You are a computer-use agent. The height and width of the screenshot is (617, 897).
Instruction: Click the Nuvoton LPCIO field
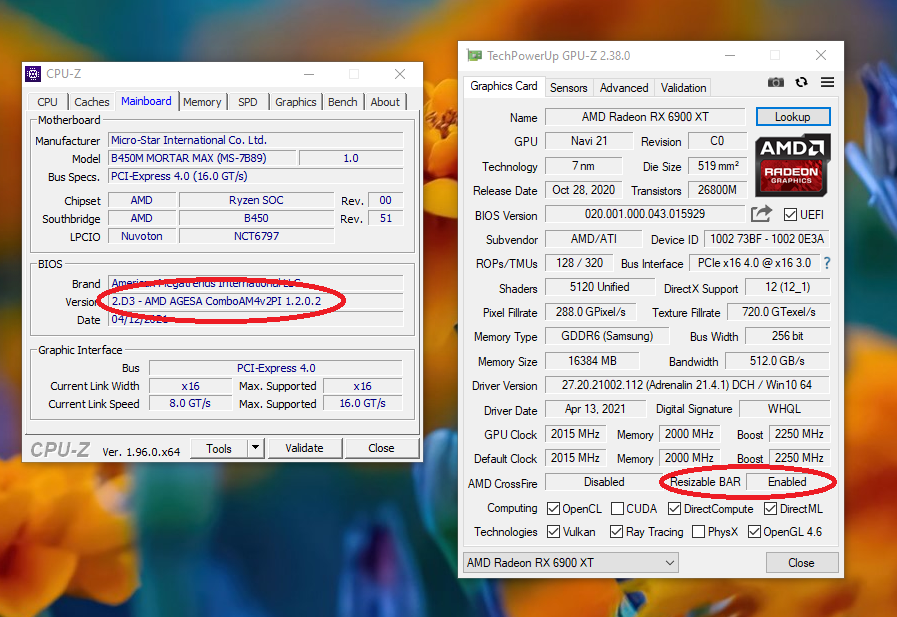coord(142,236)
